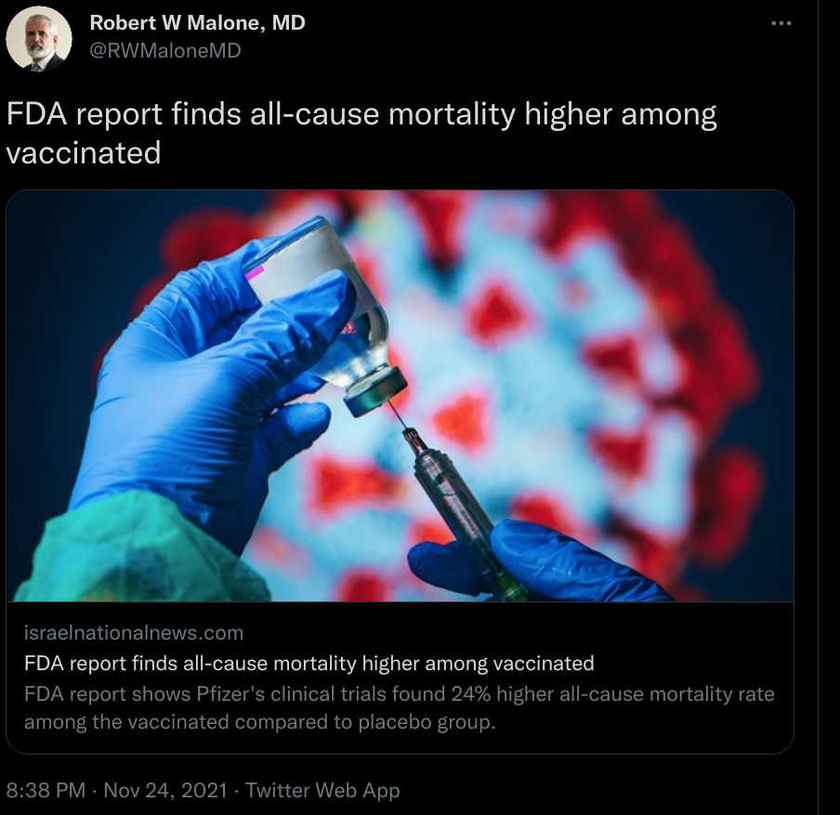Click the vertical column divider at right edge
840x815 pixels.
(818, 407)
